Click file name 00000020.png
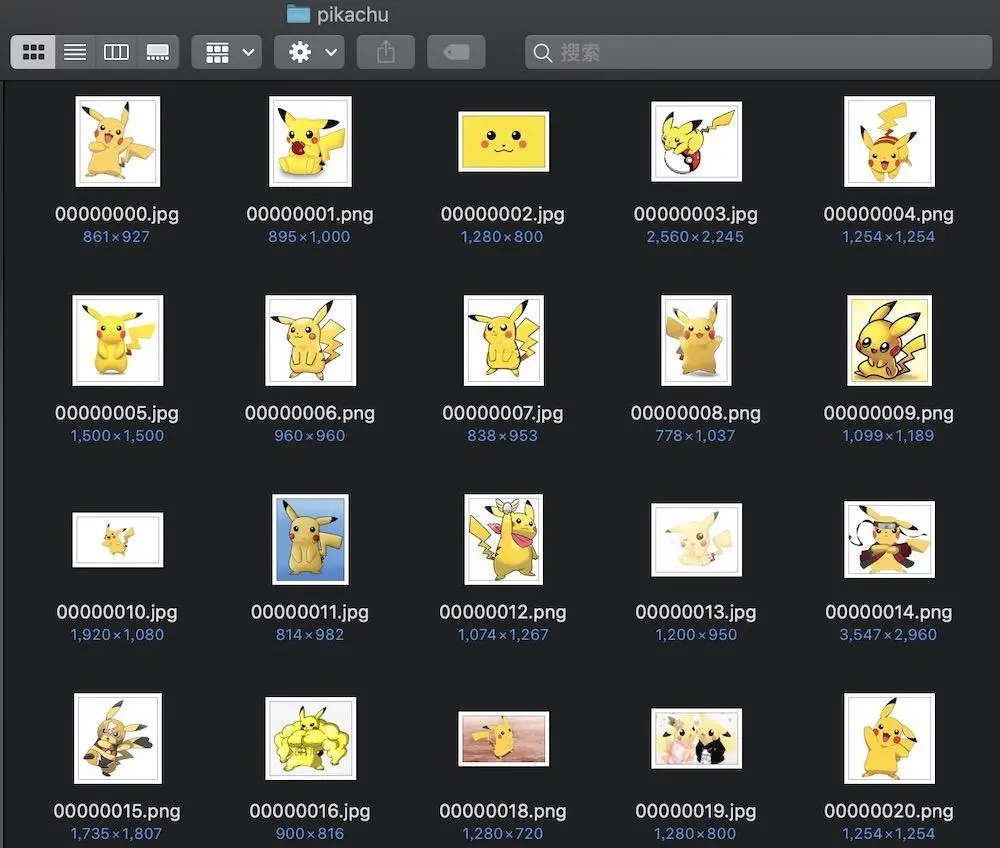The width and height of the screenshot is (1000, 848). pos(888,810)
